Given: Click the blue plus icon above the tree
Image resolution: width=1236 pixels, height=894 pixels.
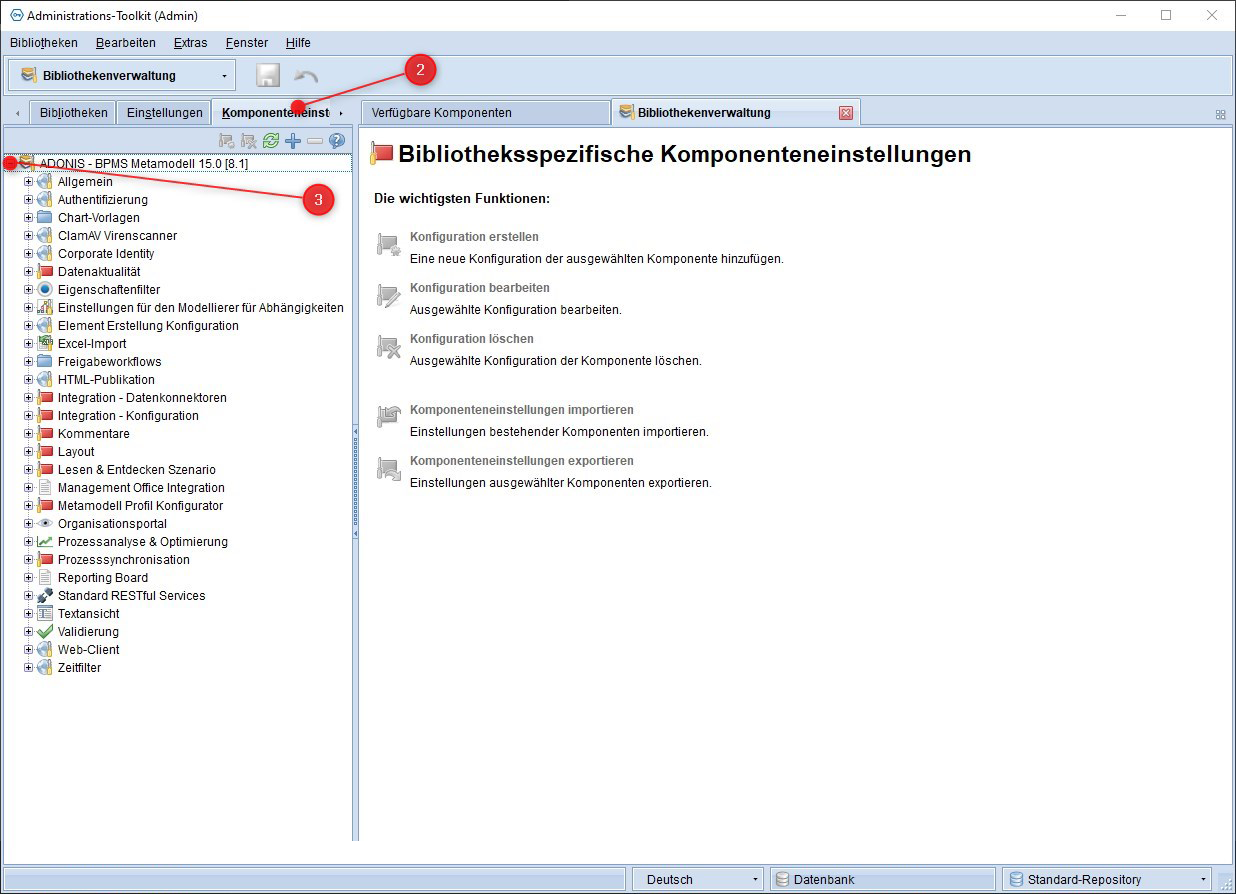Looking at the screenshot, I should point(293,141).
